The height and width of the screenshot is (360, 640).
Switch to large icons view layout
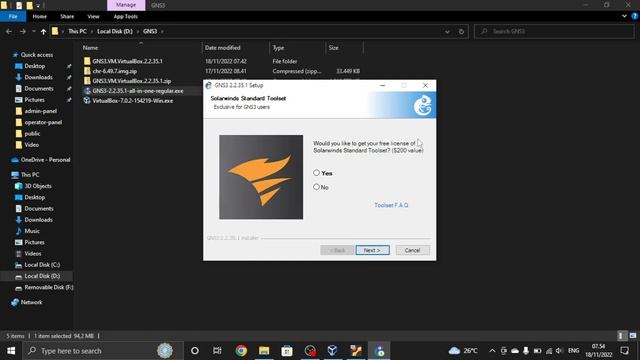633,336
